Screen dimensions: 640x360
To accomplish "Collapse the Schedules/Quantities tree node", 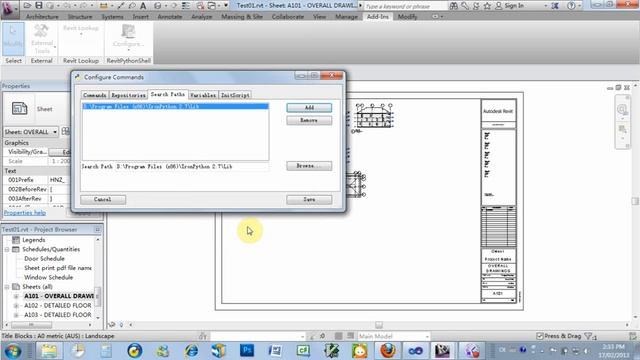I will (x=7, y=249).
